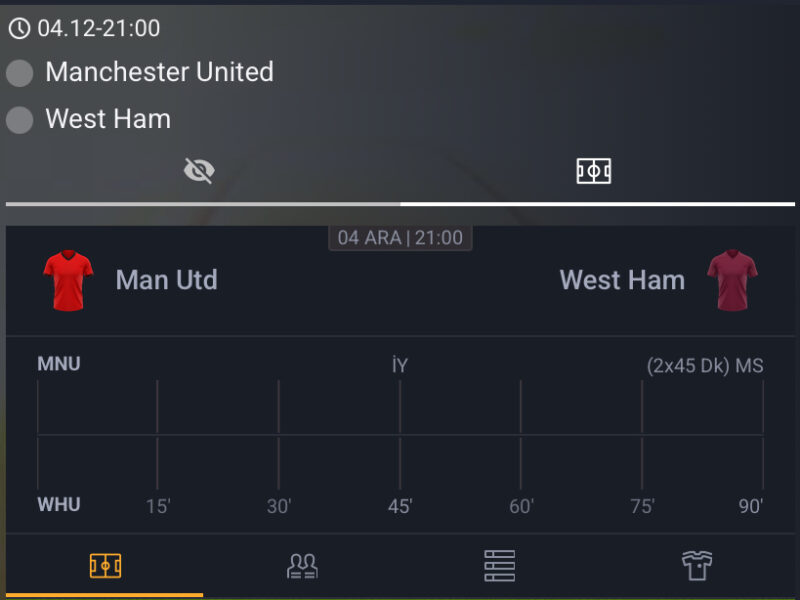Click the 04 ARA | 21:00 date label
The image size is (800, 600).
[400, 238]
